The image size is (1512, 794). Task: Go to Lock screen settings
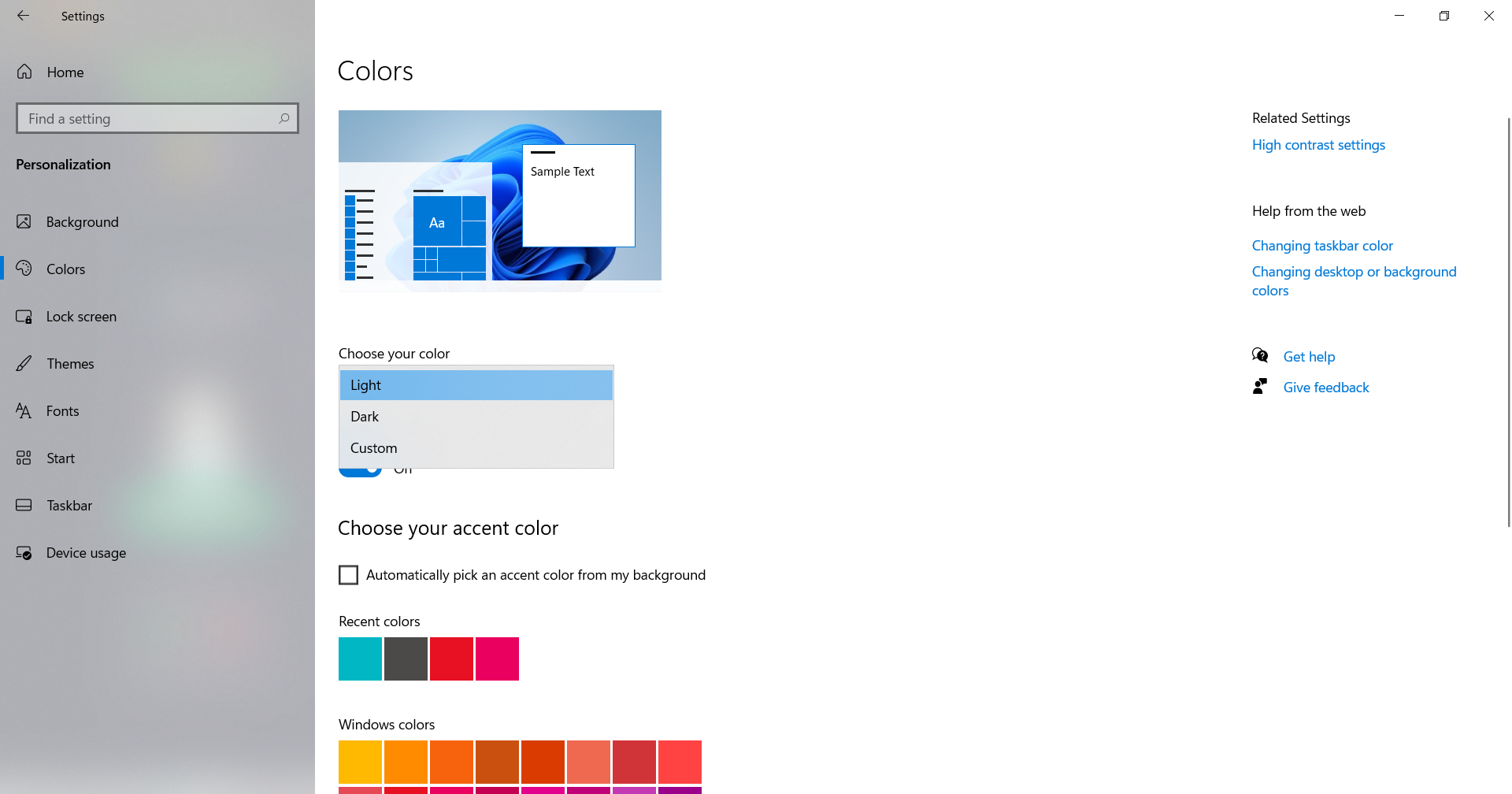tap(157, 317)
